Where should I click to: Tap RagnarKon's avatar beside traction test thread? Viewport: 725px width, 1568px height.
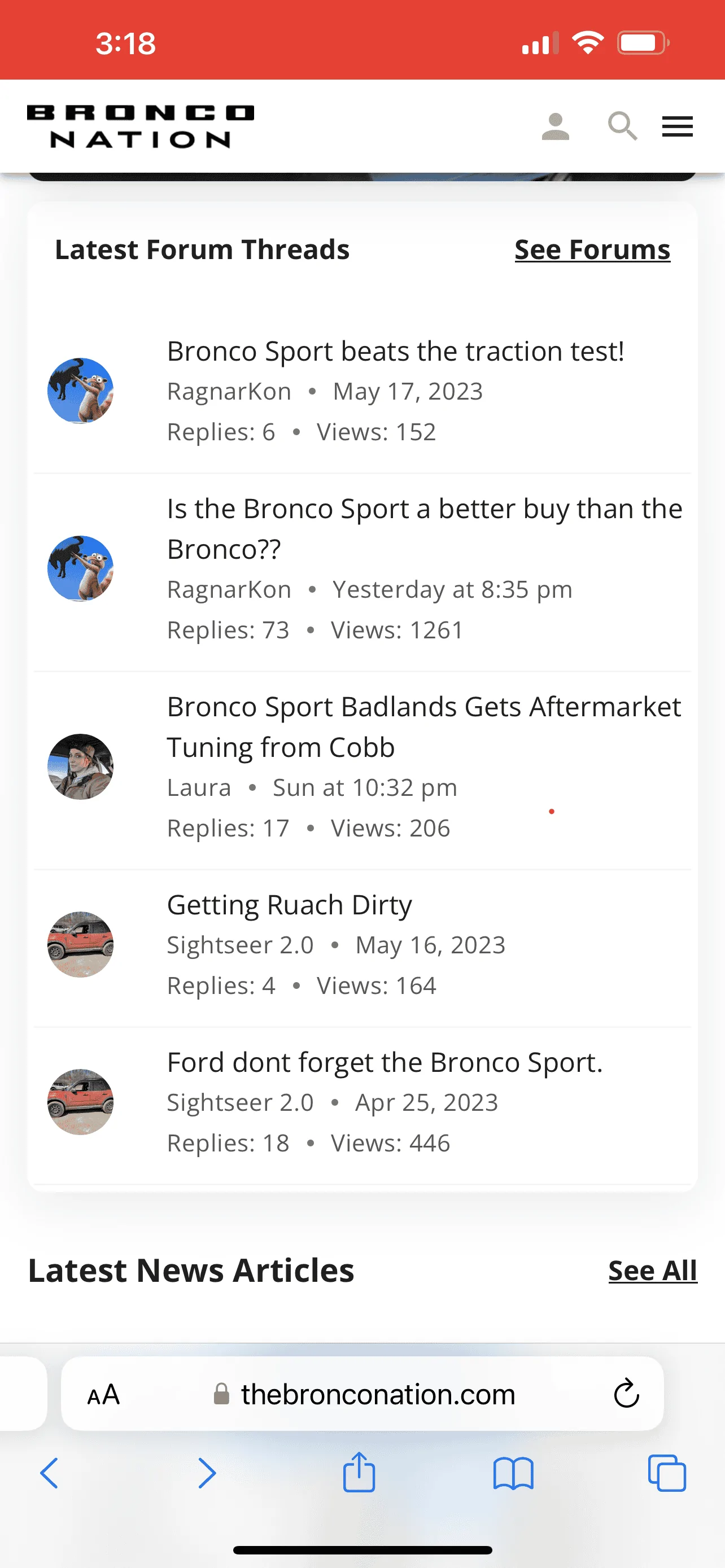[80, 391]
